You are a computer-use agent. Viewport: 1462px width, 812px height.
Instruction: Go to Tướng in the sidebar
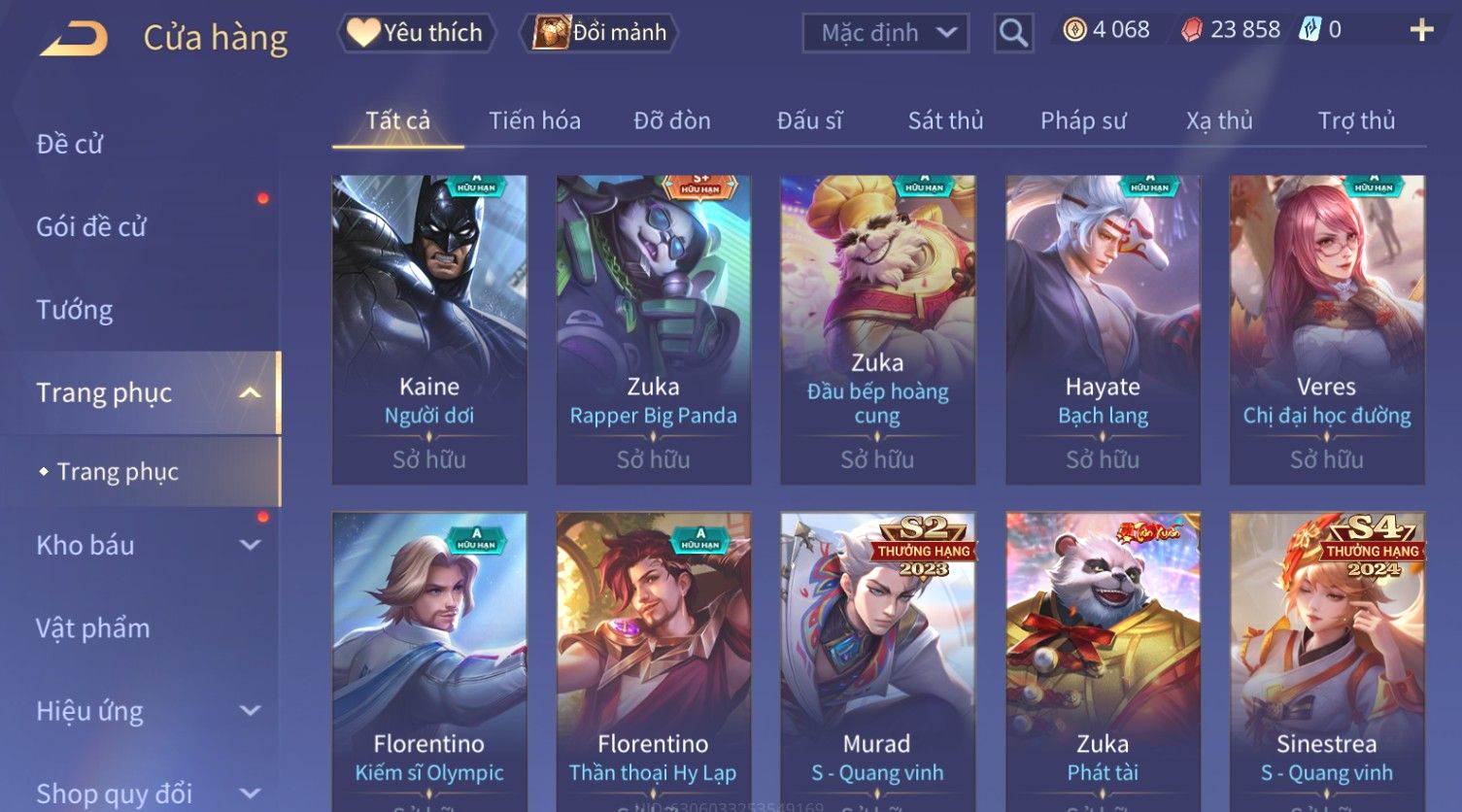tap(75, 310)
